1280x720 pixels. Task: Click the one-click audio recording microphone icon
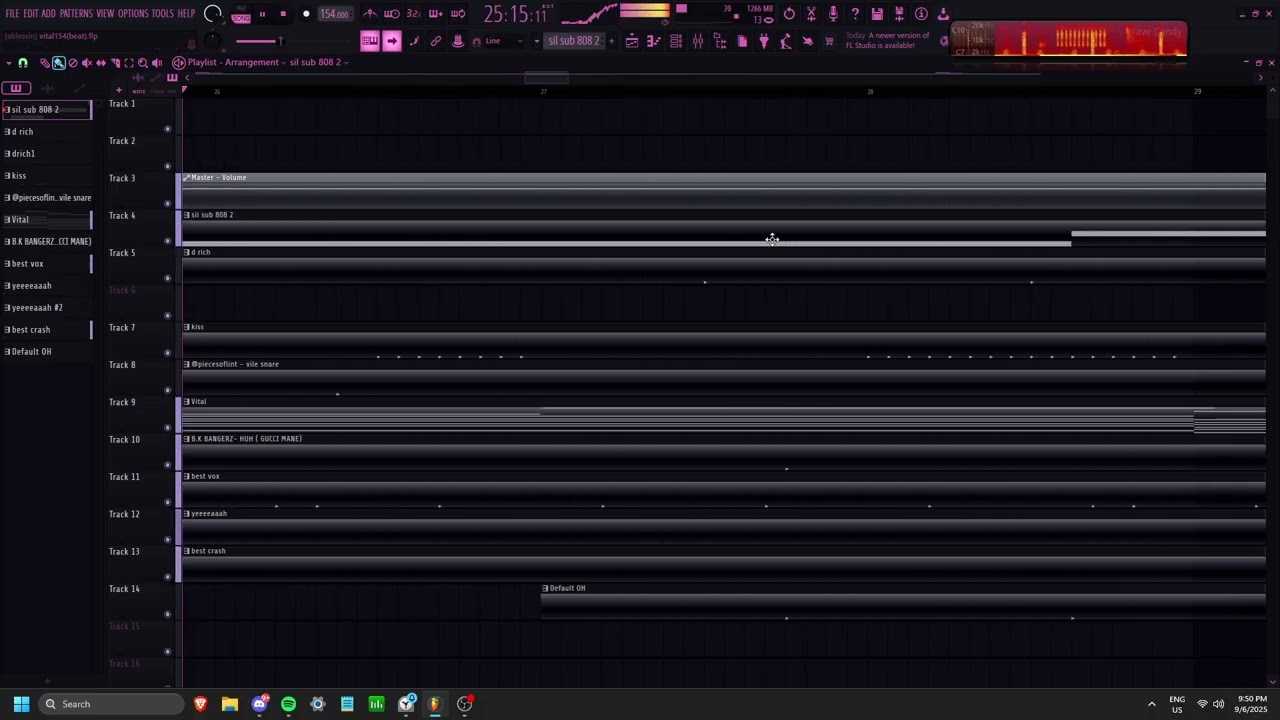pyautogui.click(x=833, y=14)
